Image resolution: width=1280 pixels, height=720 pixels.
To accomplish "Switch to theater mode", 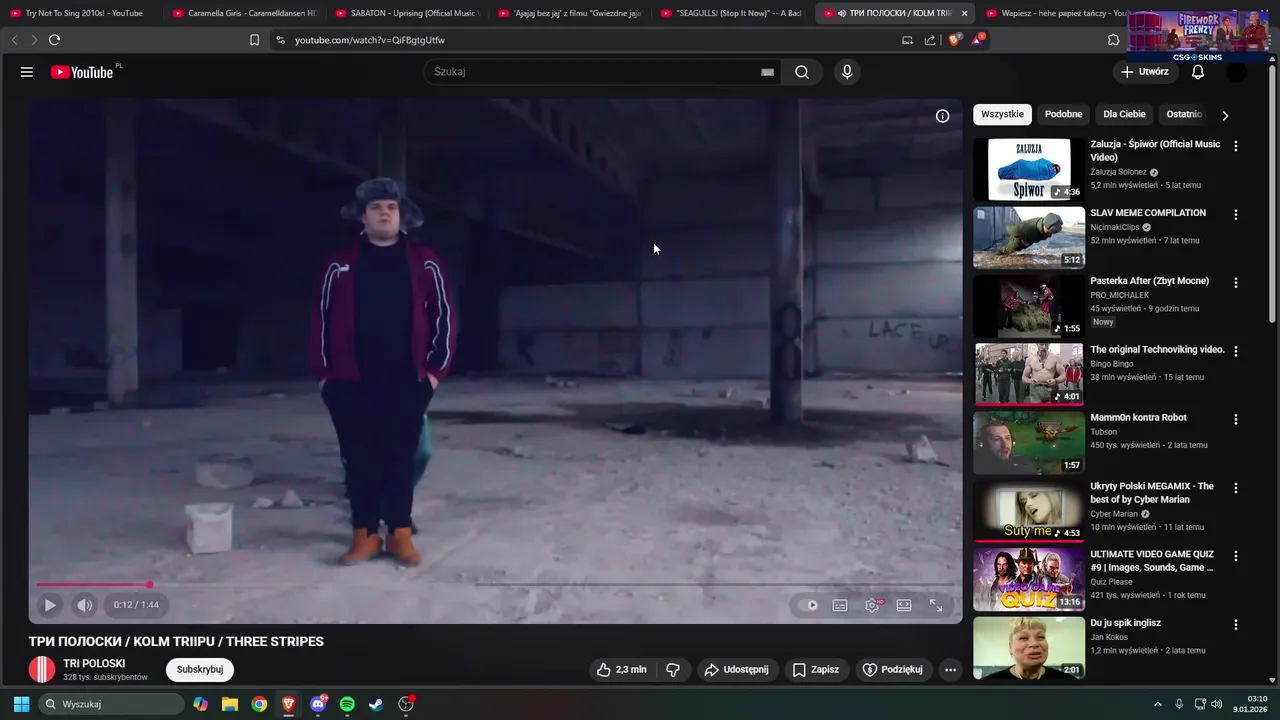I will [x=904, y=605].
